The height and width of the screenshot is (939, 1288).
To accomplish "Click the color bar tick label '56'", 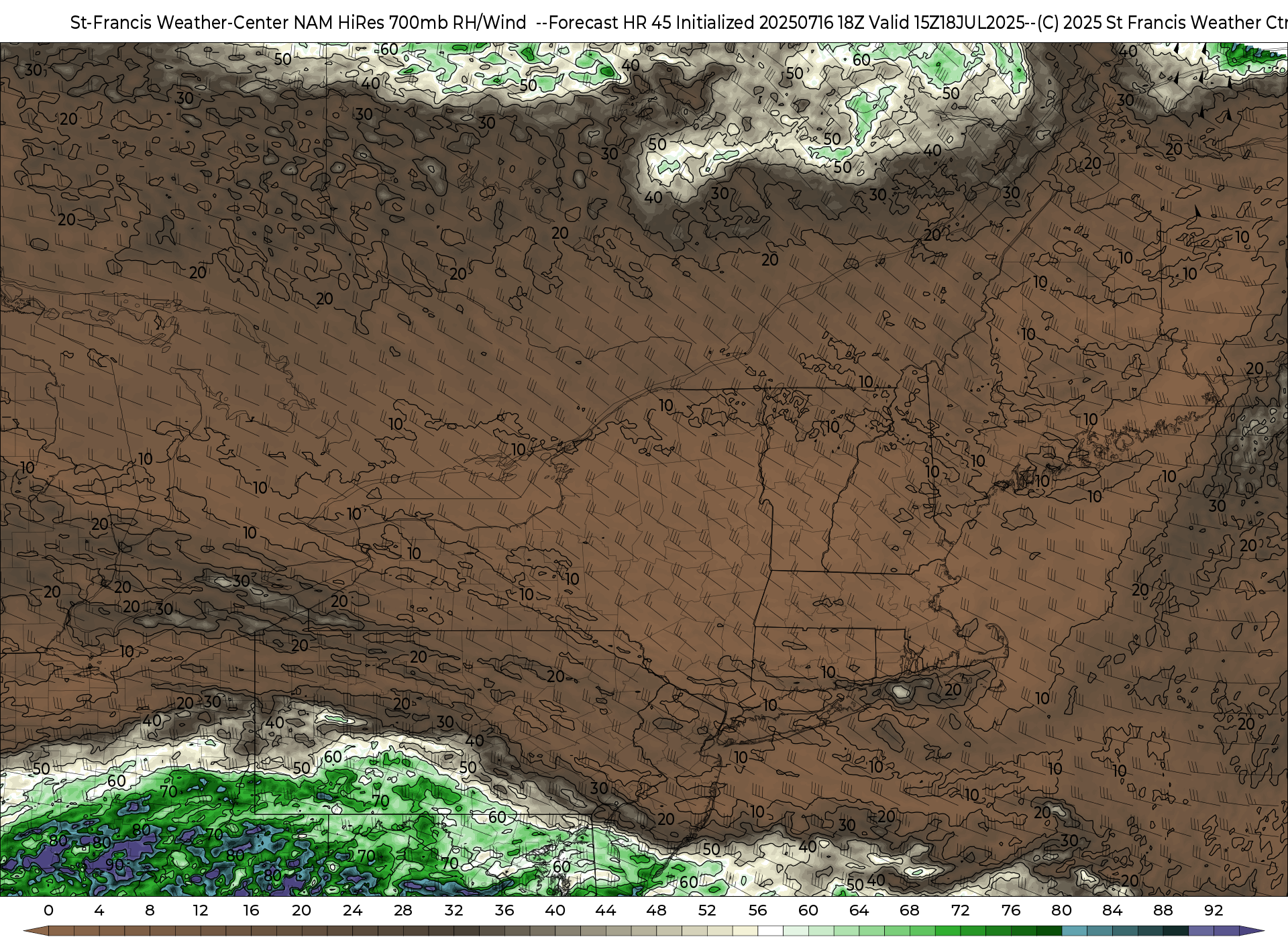I will point(757,910).
